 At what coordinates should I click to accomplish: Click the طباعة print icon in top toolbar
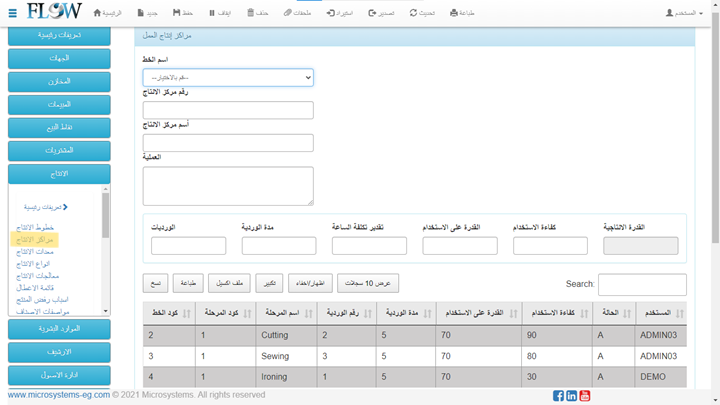pos(462,13)
